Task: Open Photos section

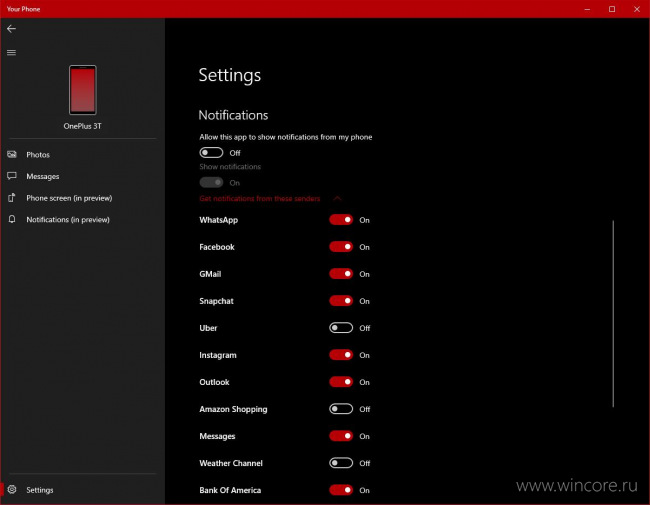Action: pos(82,155)
